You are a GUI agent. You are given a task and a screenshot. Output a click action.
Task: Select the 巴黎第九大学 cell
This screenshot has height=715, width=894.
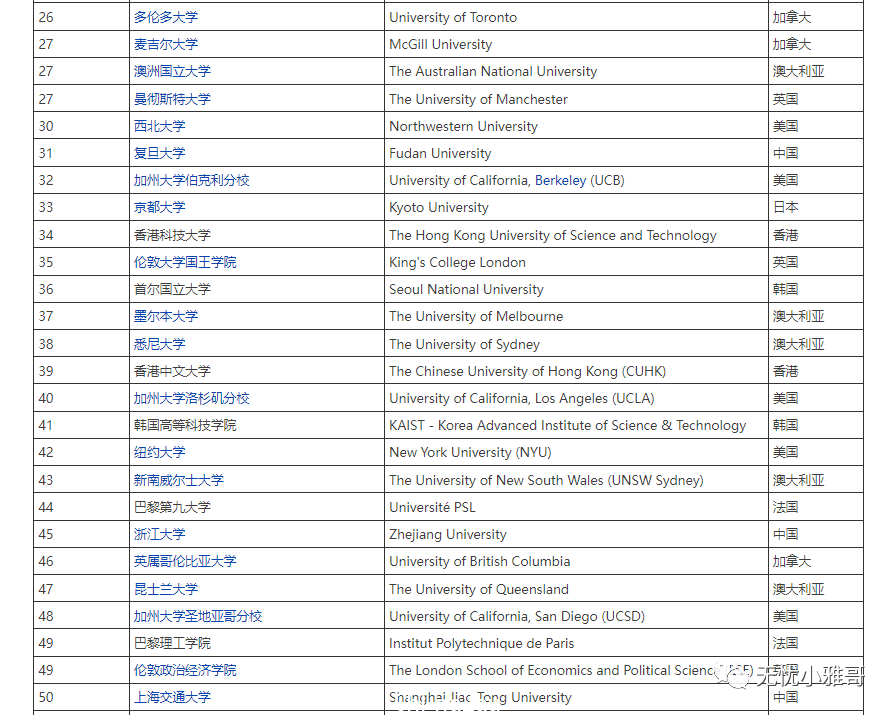point(257,507)
